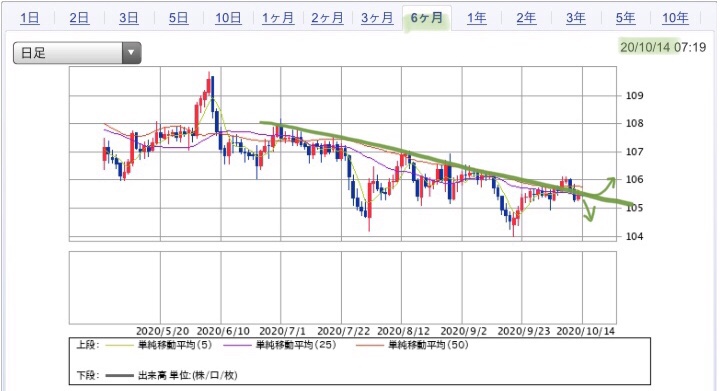View the 5年 chart period

point(626,18)
